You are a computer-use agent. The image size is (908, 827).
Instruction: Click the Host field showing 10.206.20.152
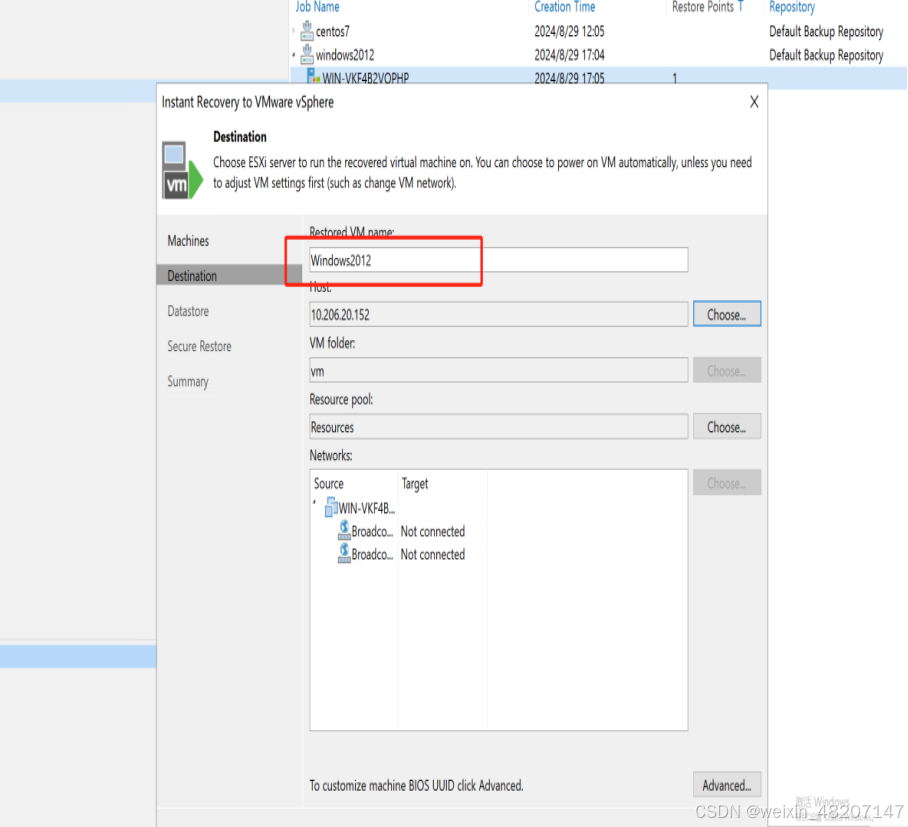(x=499, y=314)
